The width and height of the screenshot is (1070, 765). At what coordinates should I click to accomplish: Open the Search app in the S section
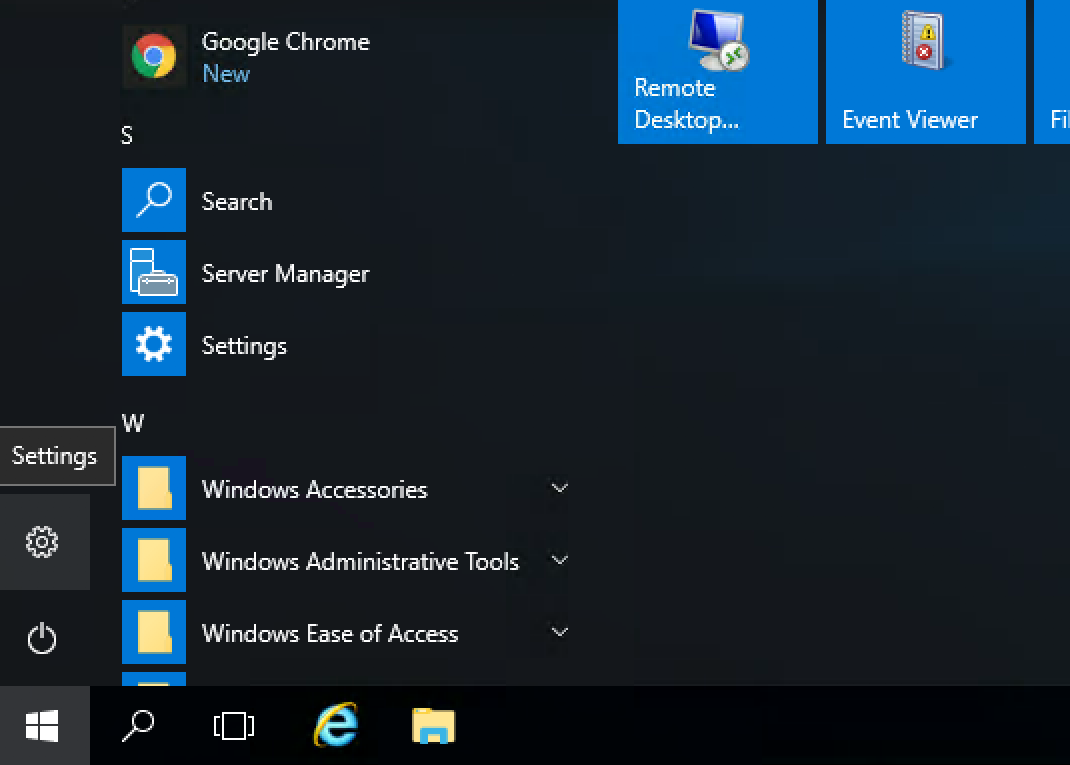[x=237, y=202]
